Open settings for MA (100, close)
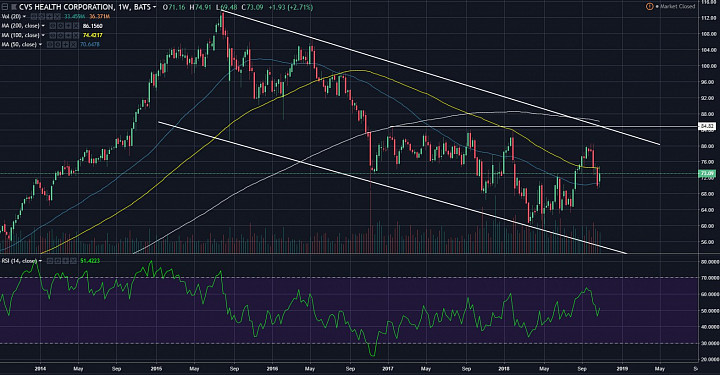Image resolution: width=720 pixels, height=375 pixels. (x=60, y=35)
